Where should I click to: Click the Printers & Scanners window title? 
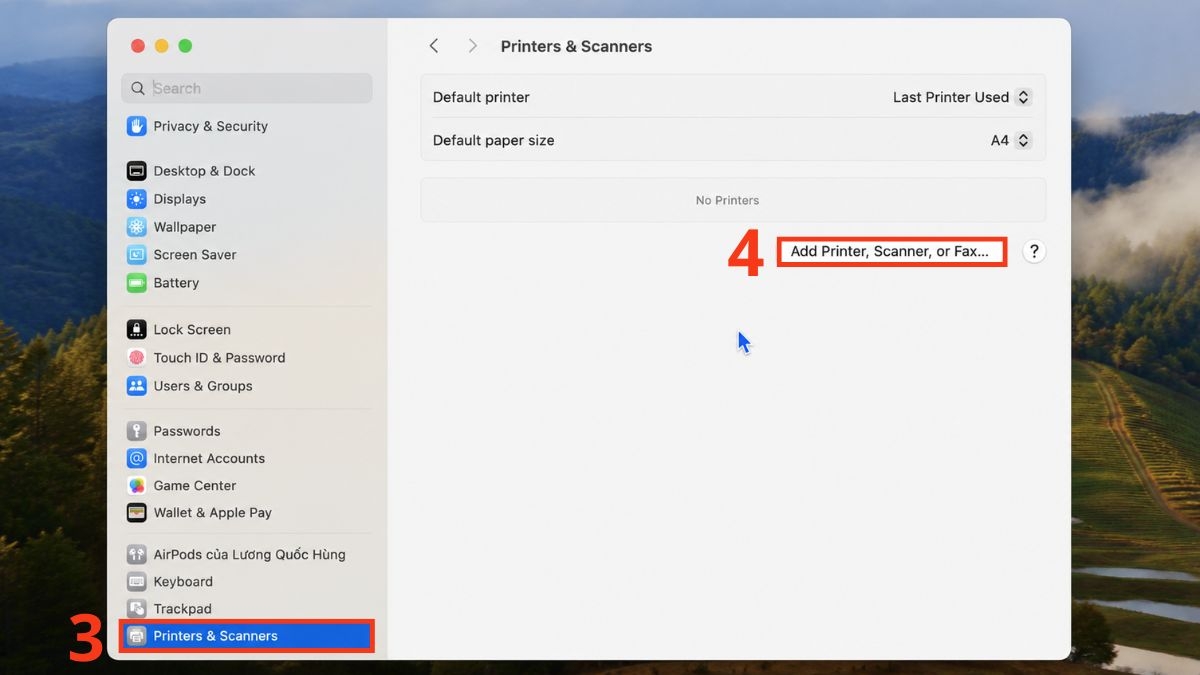(576, 46)
